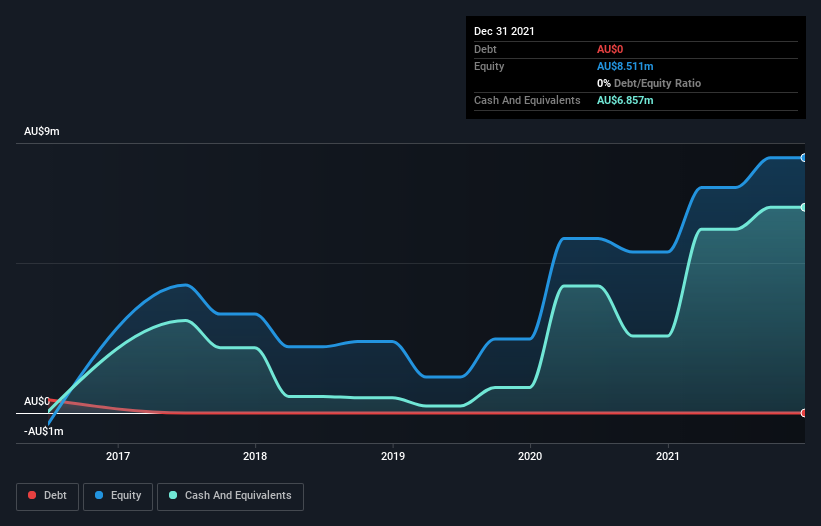This screenshot has height=526, width=821.
Task: Click the Dec 31 2021 tooltip date
Action: [504, 31]
